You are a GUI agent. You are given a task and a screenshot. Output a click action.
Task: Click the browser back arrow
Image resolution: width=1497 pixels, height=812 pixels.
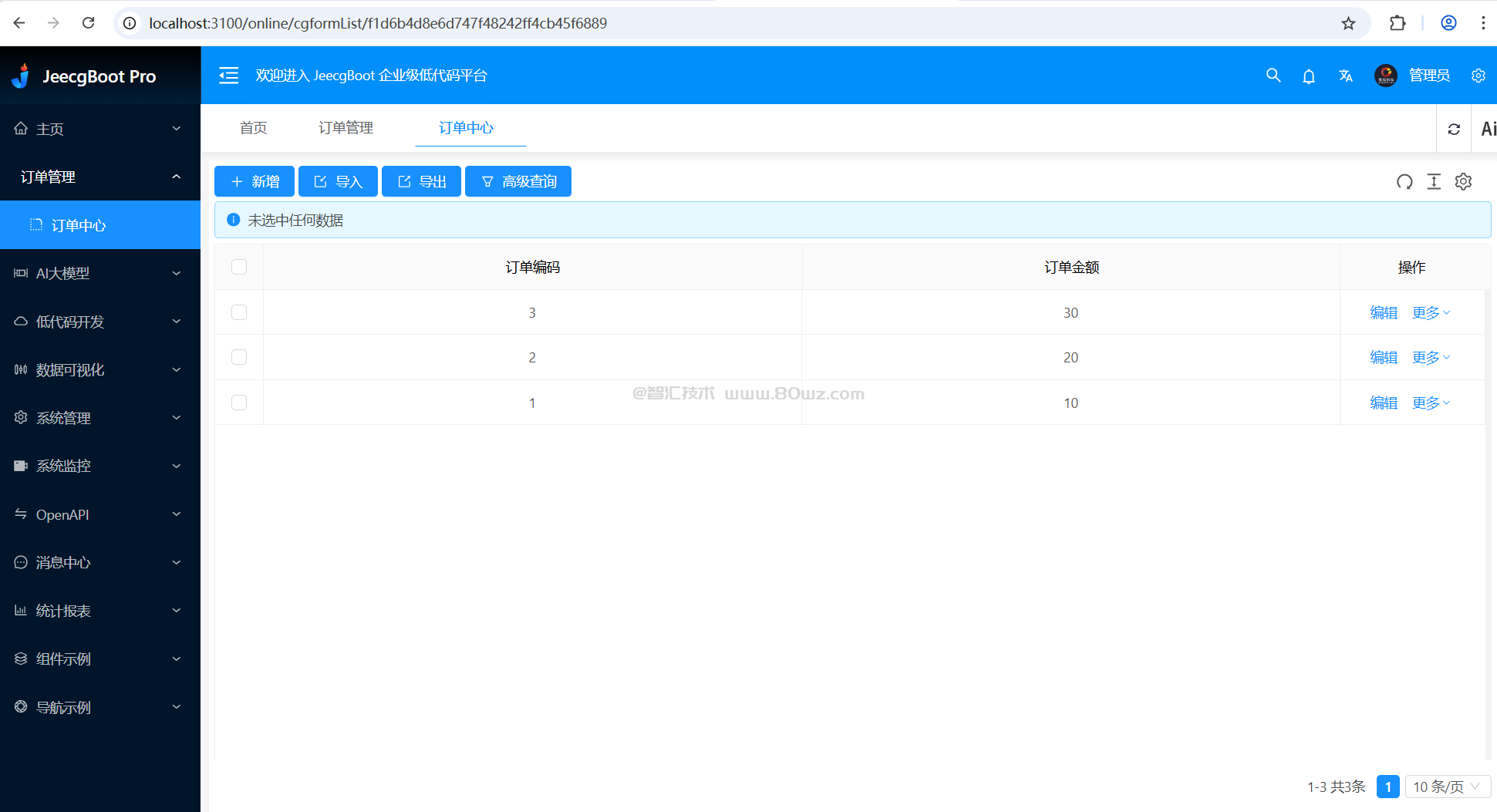(19, 23)
